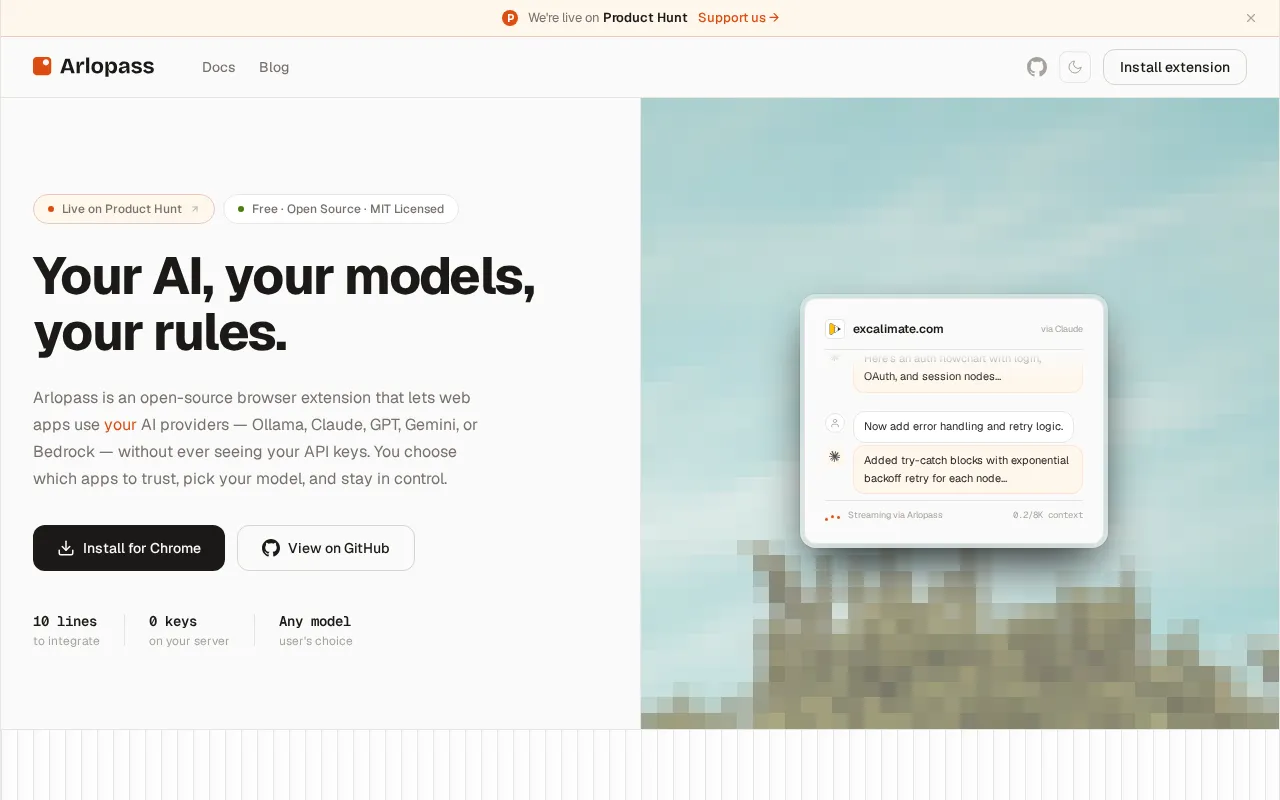Open the Docs navigation item

pyautogui.click(x=219, y=67)
